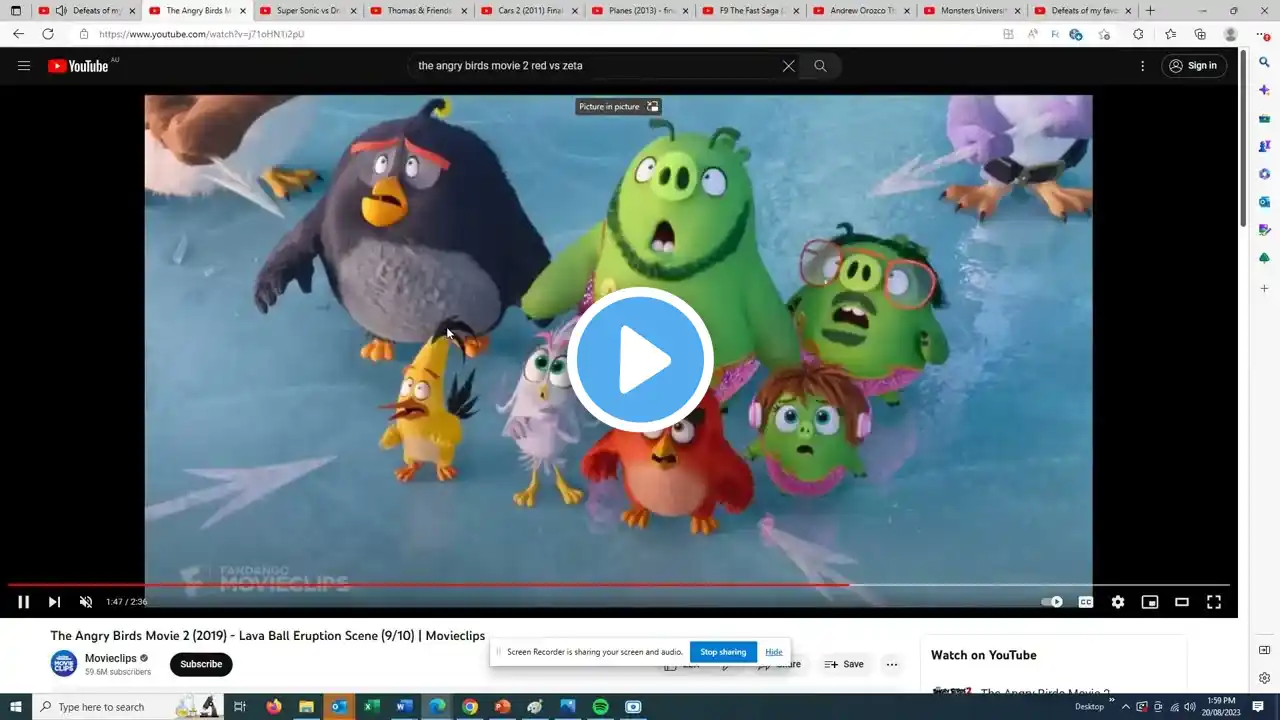Save the video to a playlist

[844, 664]
